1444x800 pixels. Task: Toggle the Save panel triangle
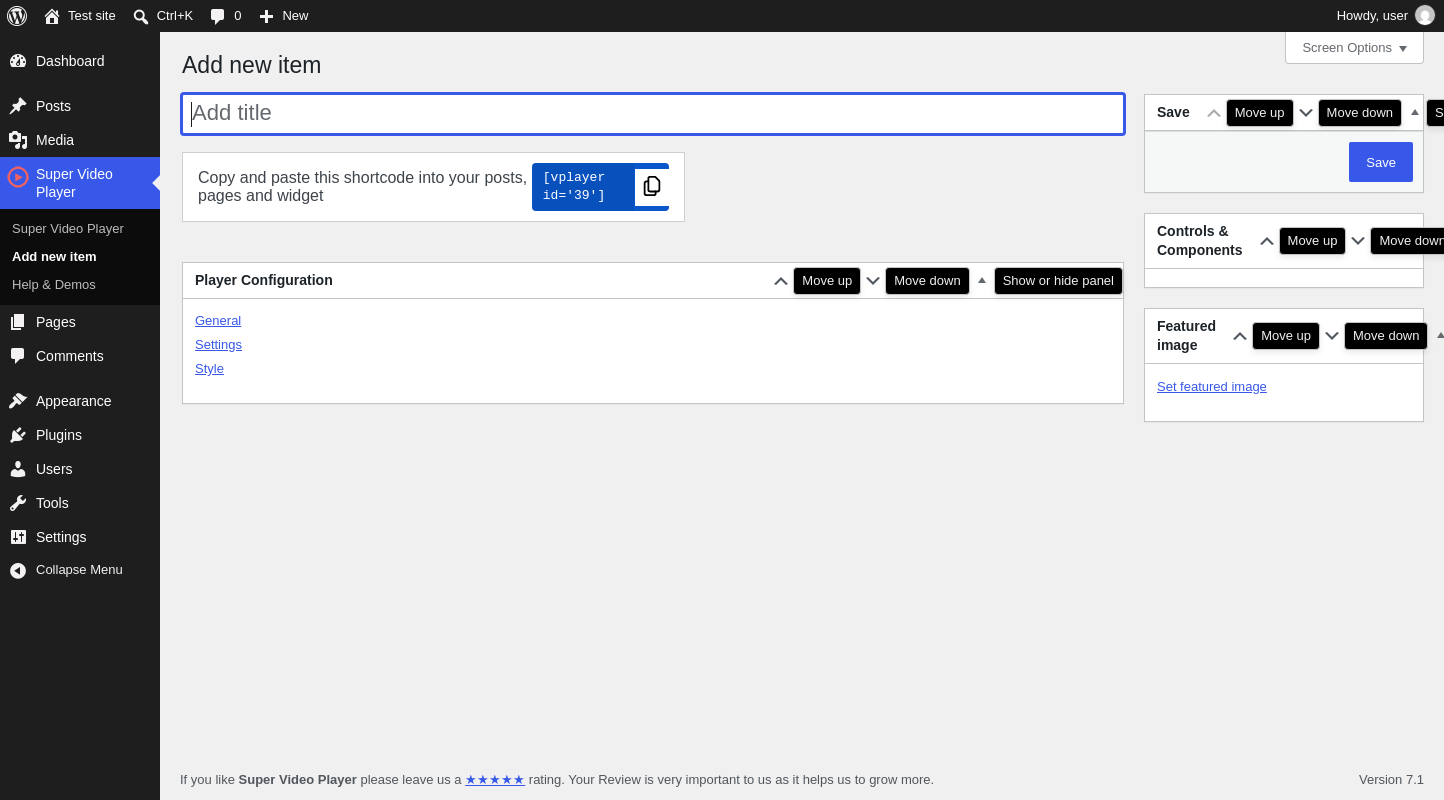(x=1415, y=112)
